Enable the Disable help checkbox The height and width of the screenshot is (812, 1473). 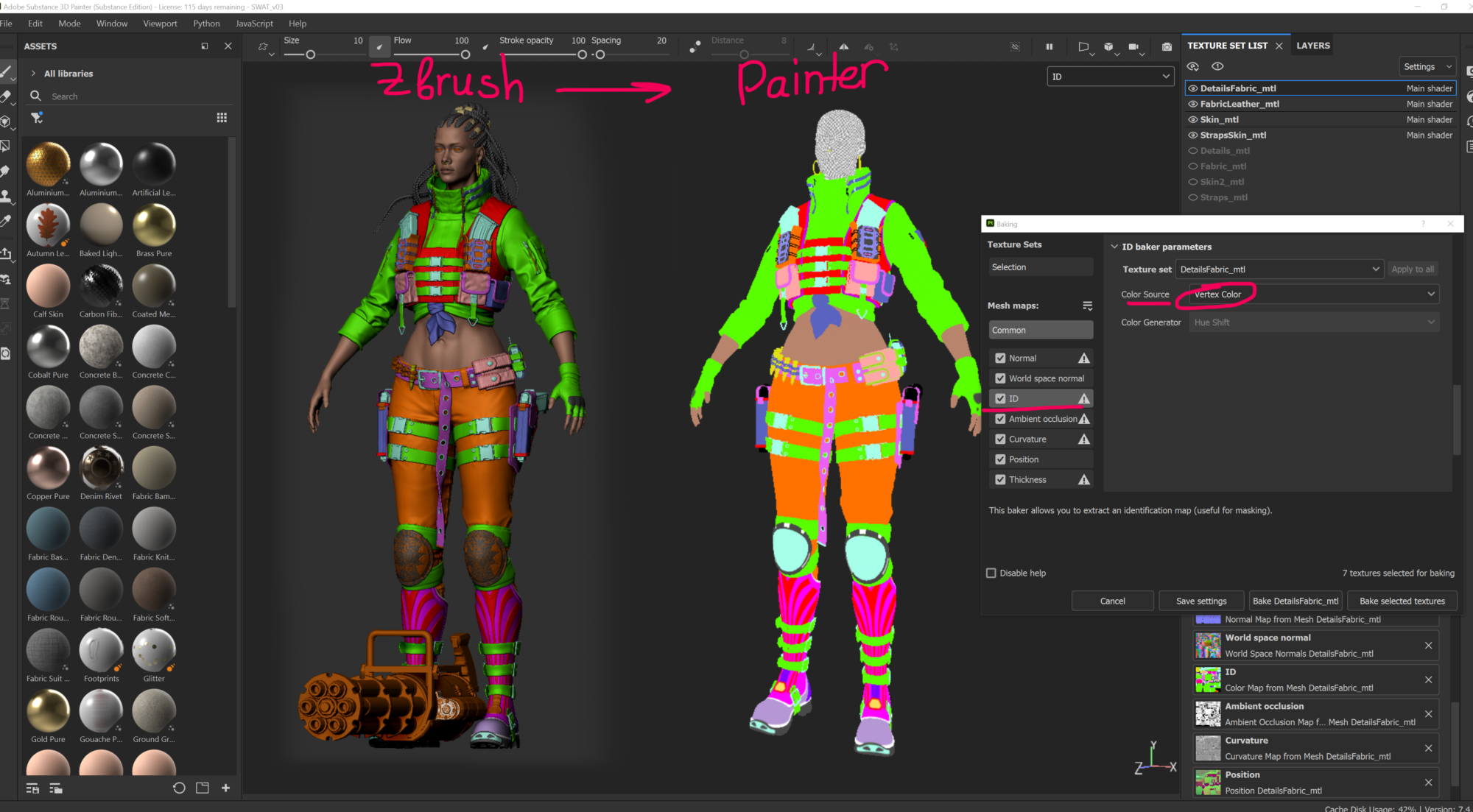pyautogui.click(x=991, y=573)
